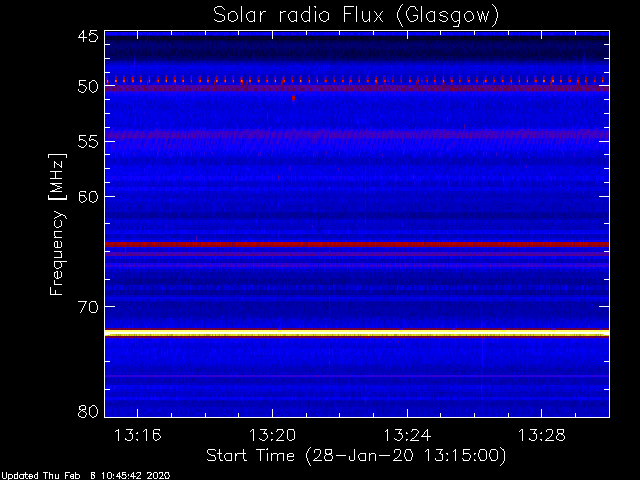Click the solid red band near 64 MHz
This screenshot has width=640, height=480.
point(357,244)
